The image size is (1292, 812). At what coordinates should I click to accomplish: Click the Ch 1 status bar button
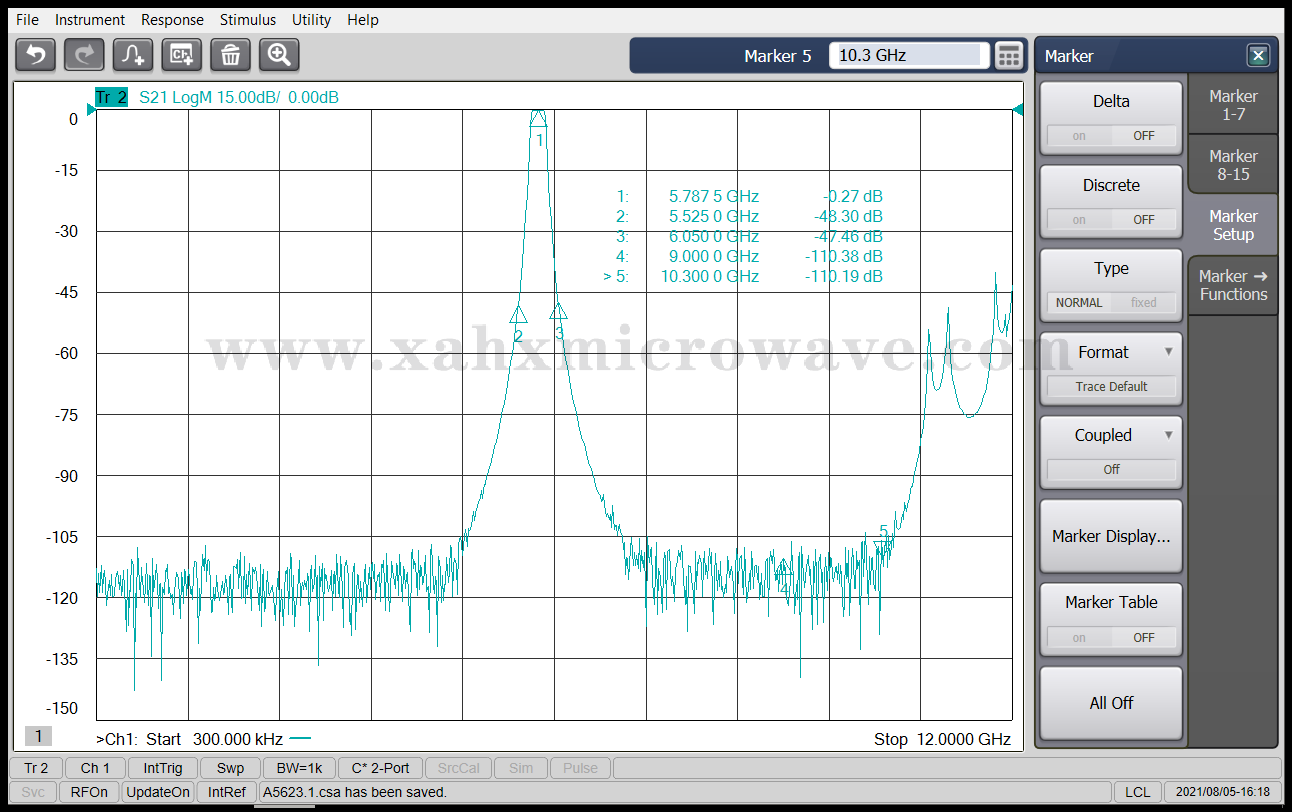pos(95,768)
